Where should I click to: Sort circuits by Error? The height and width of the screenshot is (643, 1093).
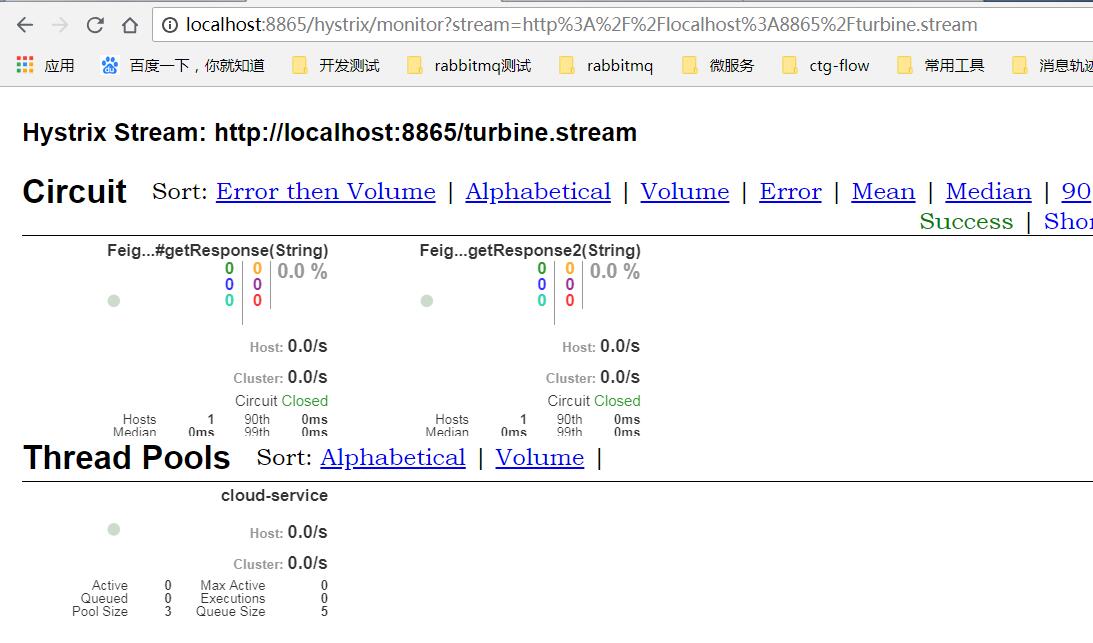pos(790,191)
